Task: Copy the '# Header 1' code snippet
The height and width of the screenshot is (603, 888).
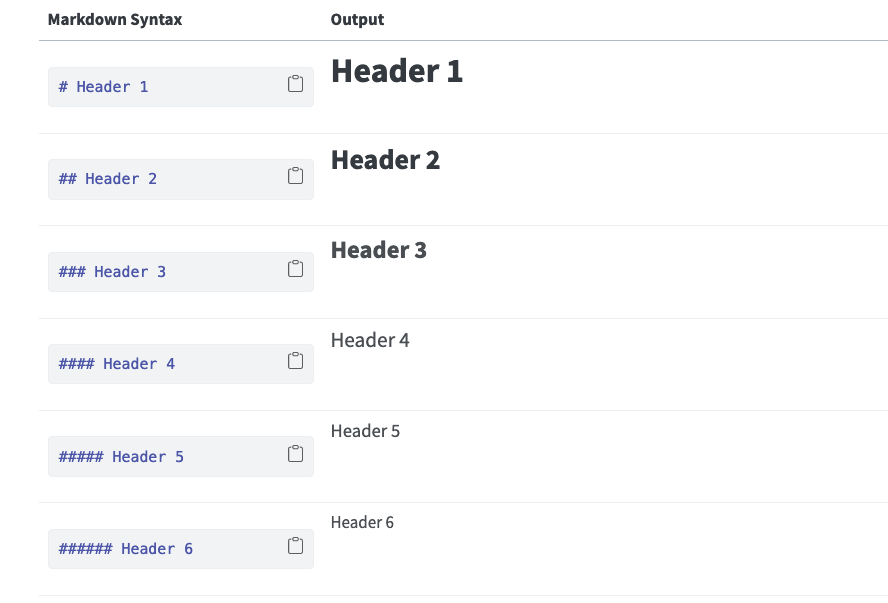Action: 295,84
